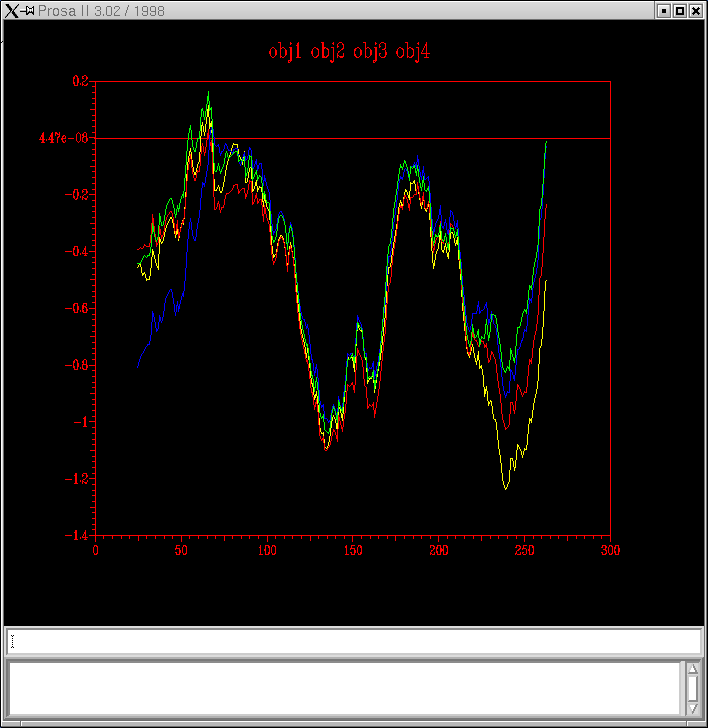The image size is (708, 728).
Task: Maximize the Prosa II window
Action: [x=680, y=11]
